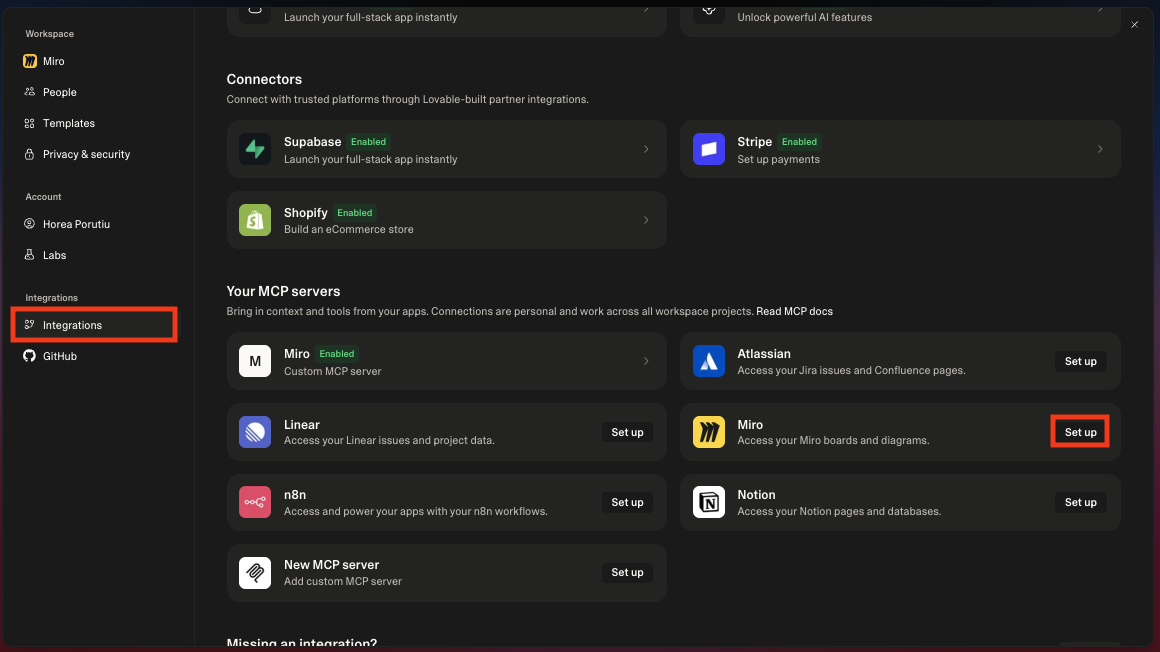Click the New MCP server paperclip icon
This screenshot has height=652, width=1160.
pos(254,573)
